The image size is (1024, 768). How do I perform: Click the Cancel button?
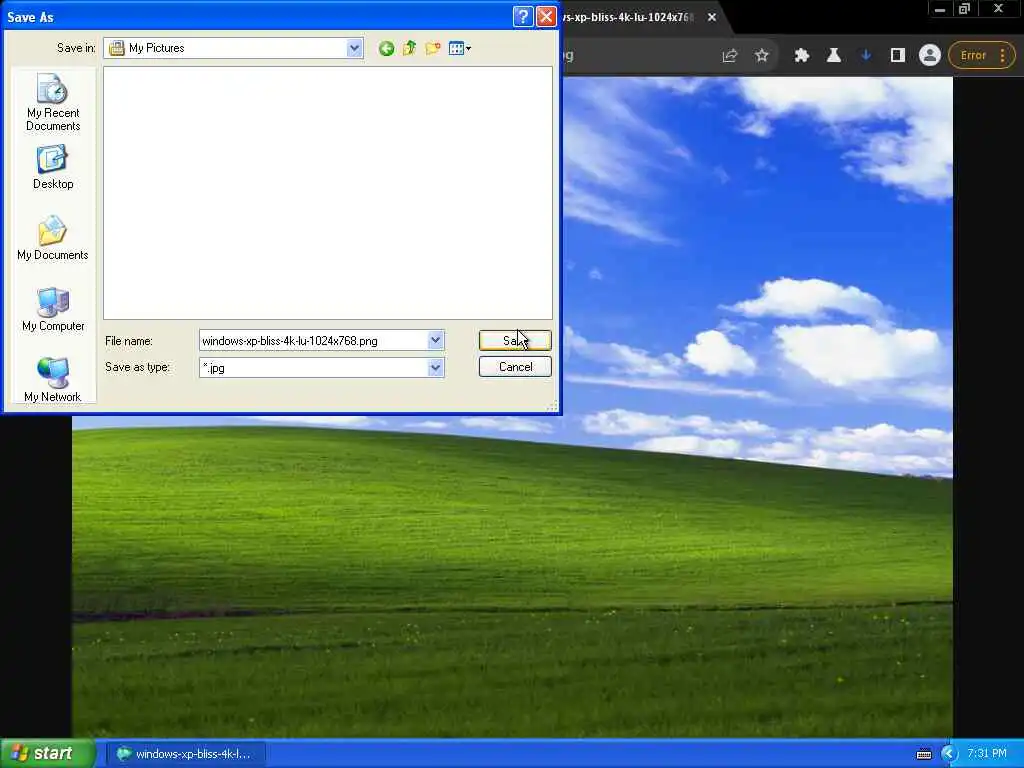coord(515,367)
